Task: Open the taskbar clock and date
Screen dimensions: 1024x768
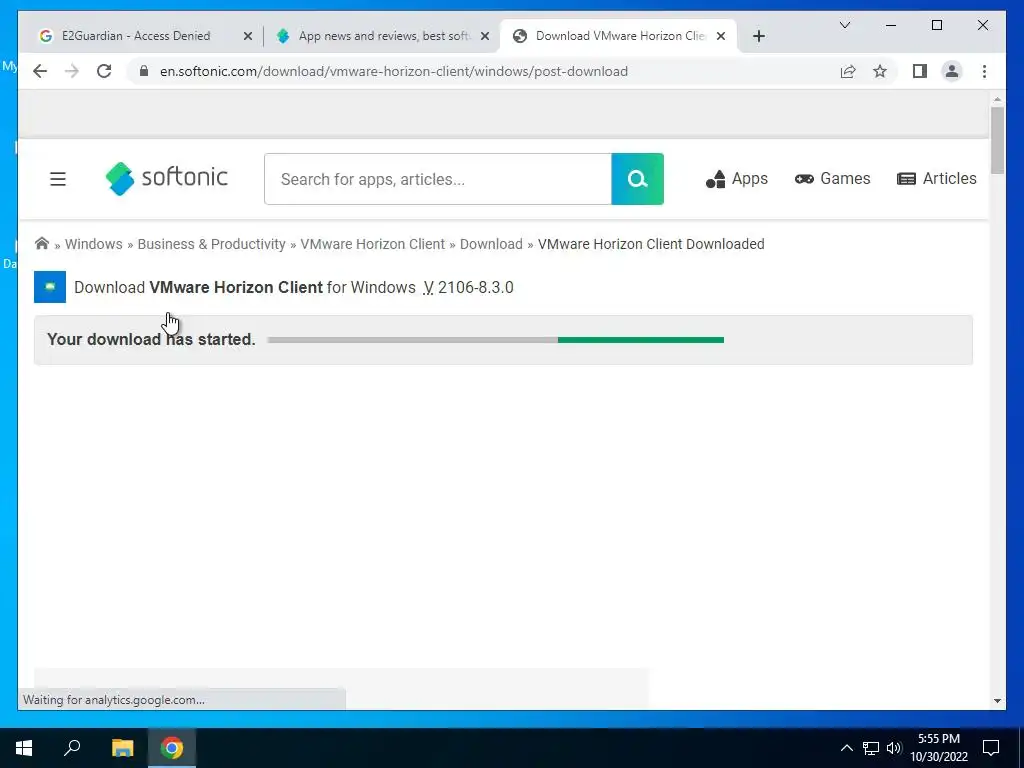Action: [x=938, y=748]
